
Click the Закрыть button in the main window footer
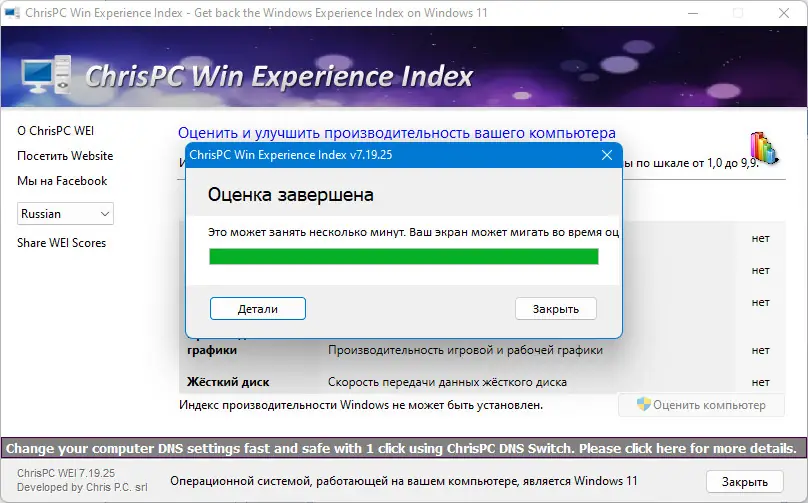745,482
